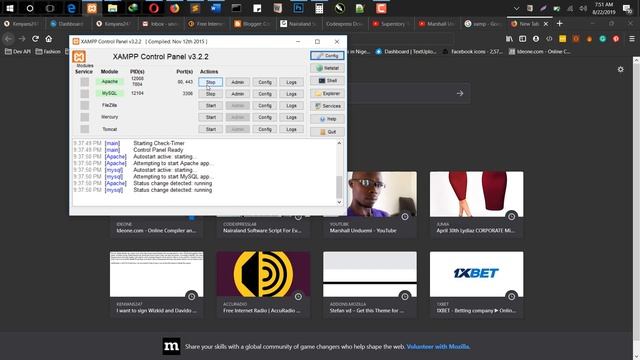Open Netstat from the XAMPP side buttons
640x360 pixels.
[327, 68]
